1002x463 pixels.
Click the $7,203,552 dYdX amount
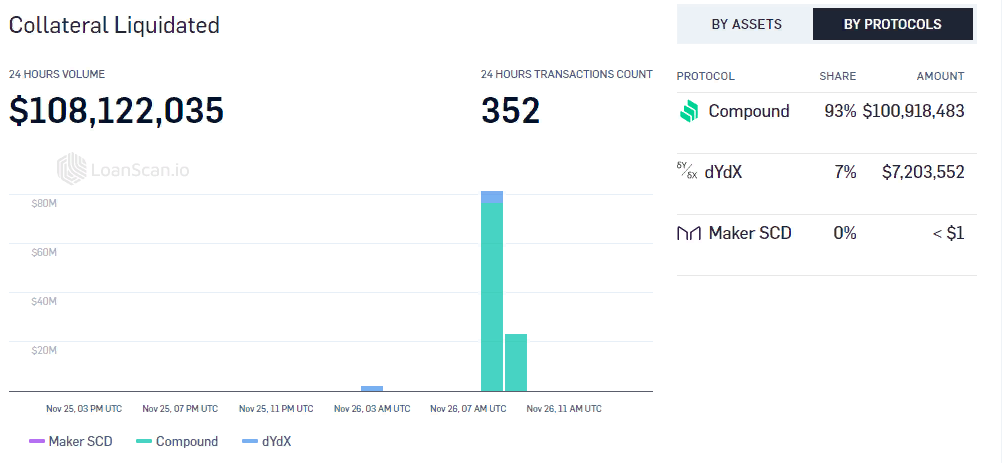(923, 172)
